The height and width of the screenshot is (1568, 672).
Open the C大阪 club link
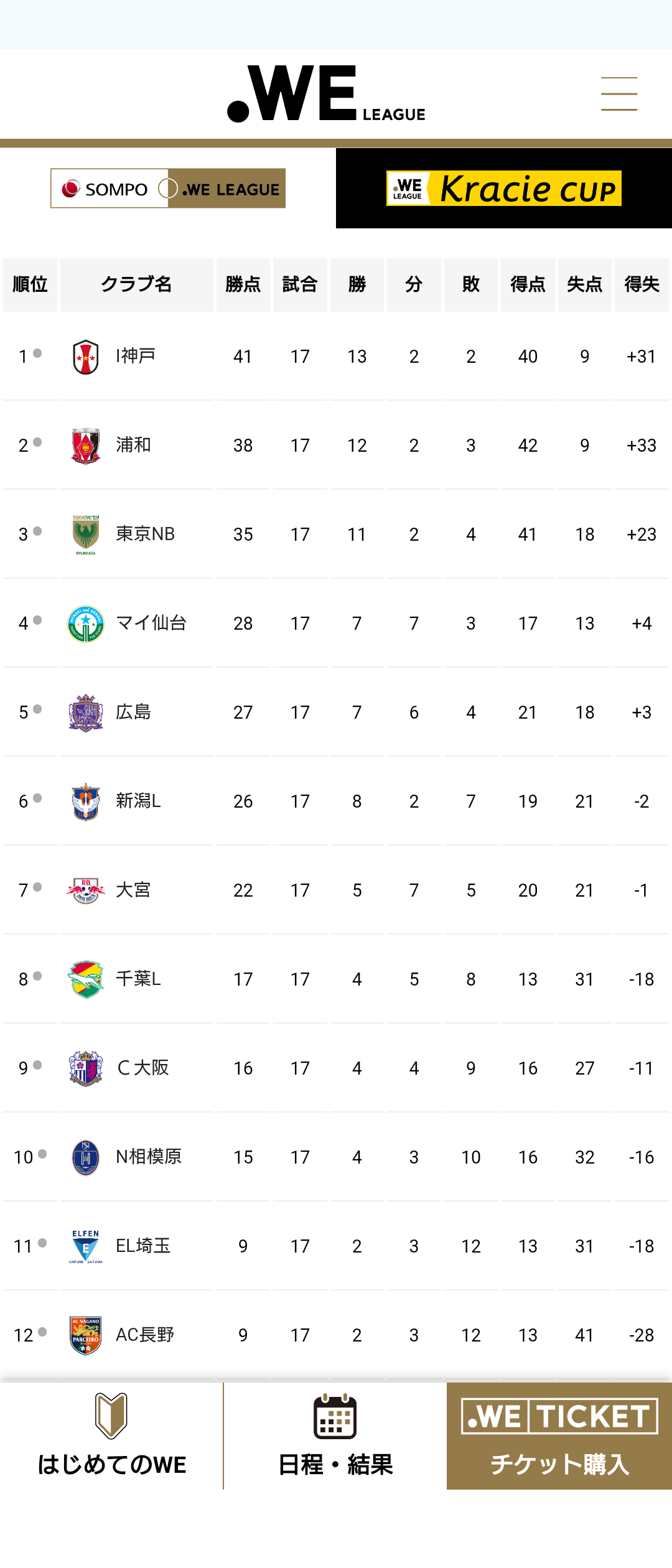pyautogui.click(x=143, y=1068)
